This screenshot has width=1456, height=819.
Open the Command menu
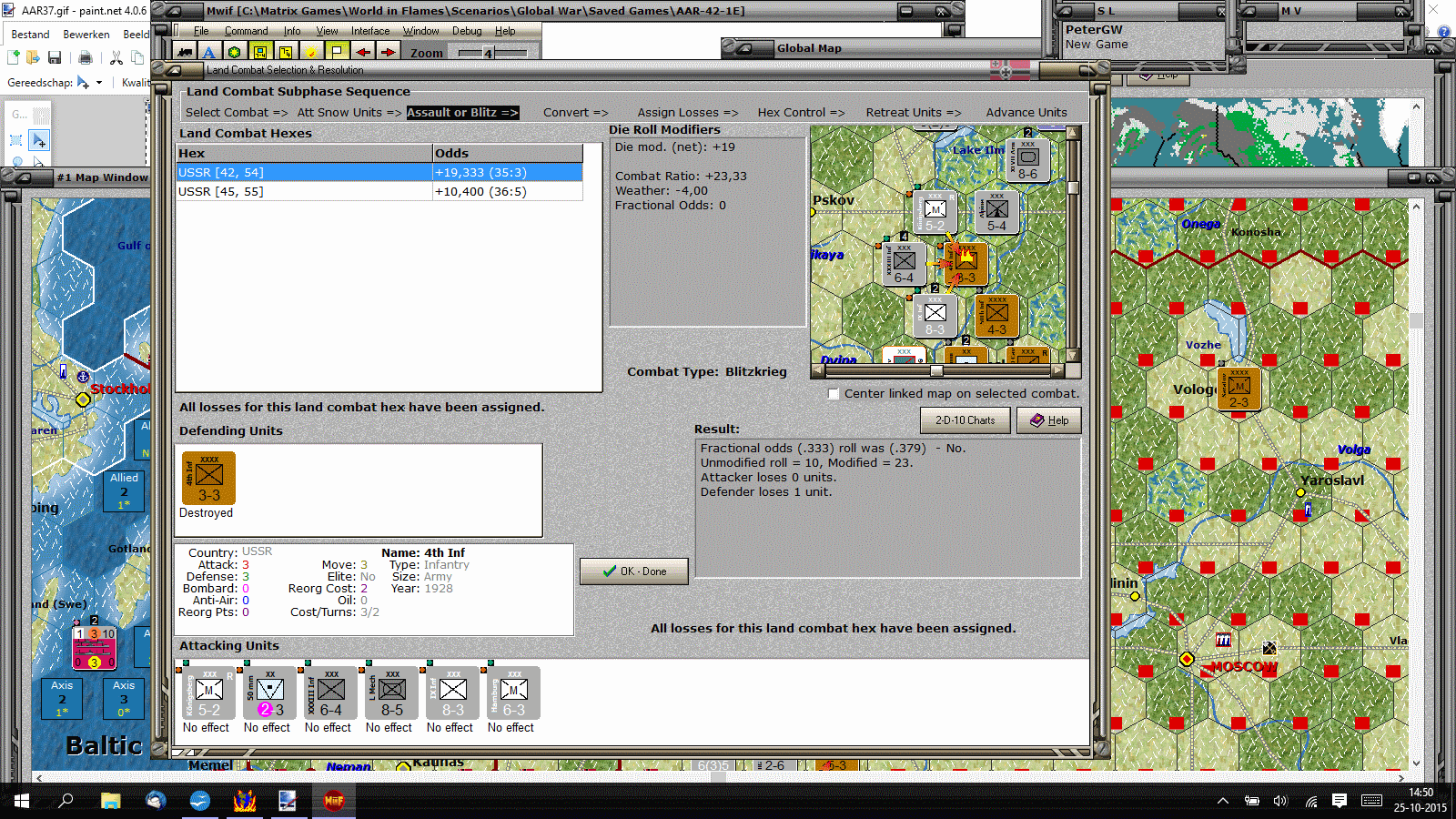click(247, 31)
